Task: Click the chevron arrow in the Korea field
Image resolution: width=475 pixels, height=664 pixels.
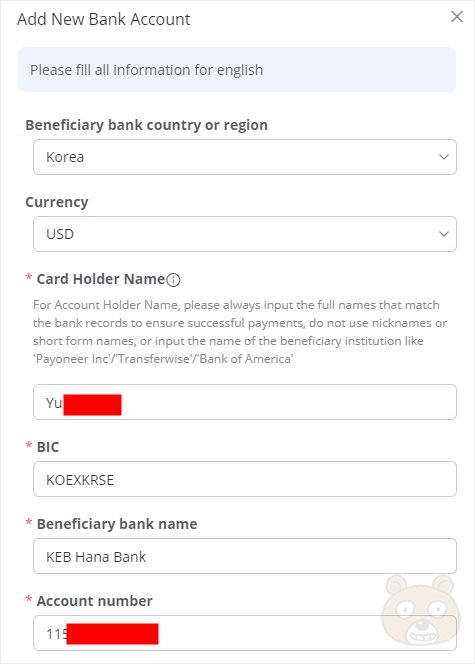Action: (444, 157)
